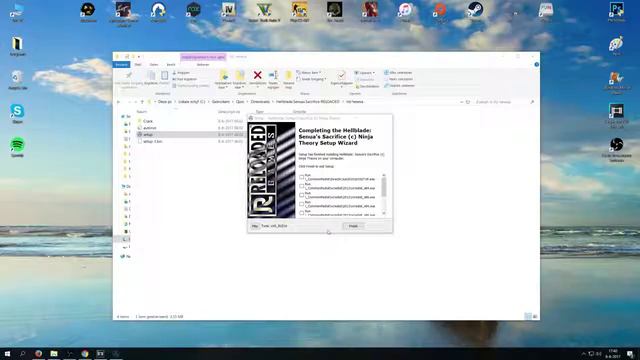Image resolution: width=640 pixels, height=360 pixels.
Task: Click the Explorer search field
Action: tap(504, 102)
